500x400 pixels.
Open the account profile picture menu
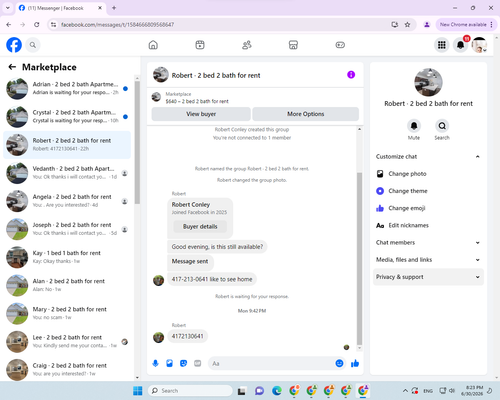point(479,45)
